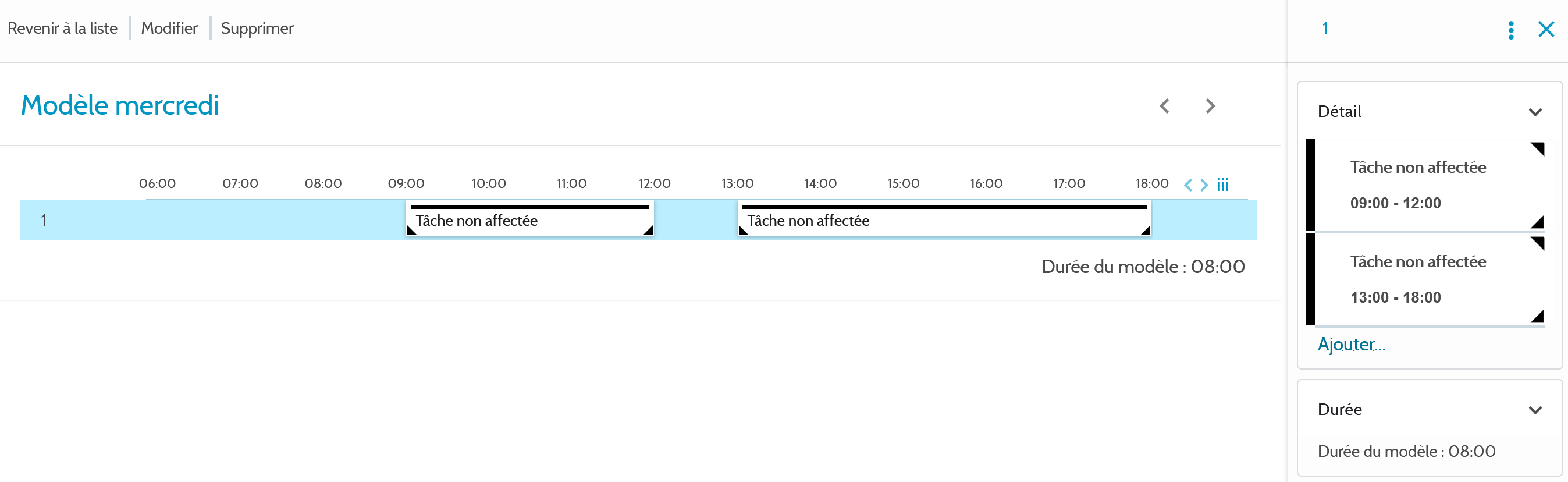
Task: Select the 09:00 - 12:00 detail card
Action: [1424, 185]
